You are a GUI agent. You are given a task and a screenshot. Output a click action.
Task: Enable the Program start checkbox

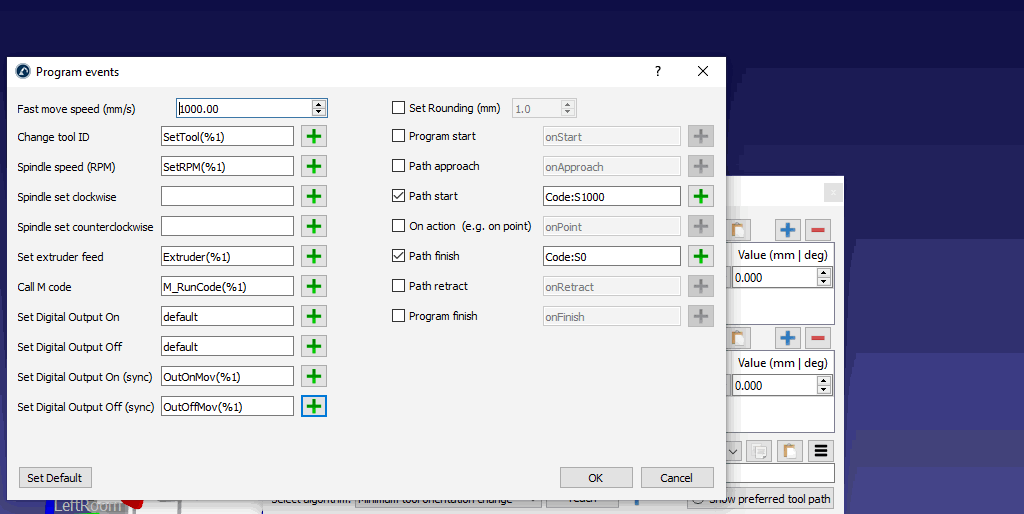point(399,136)
